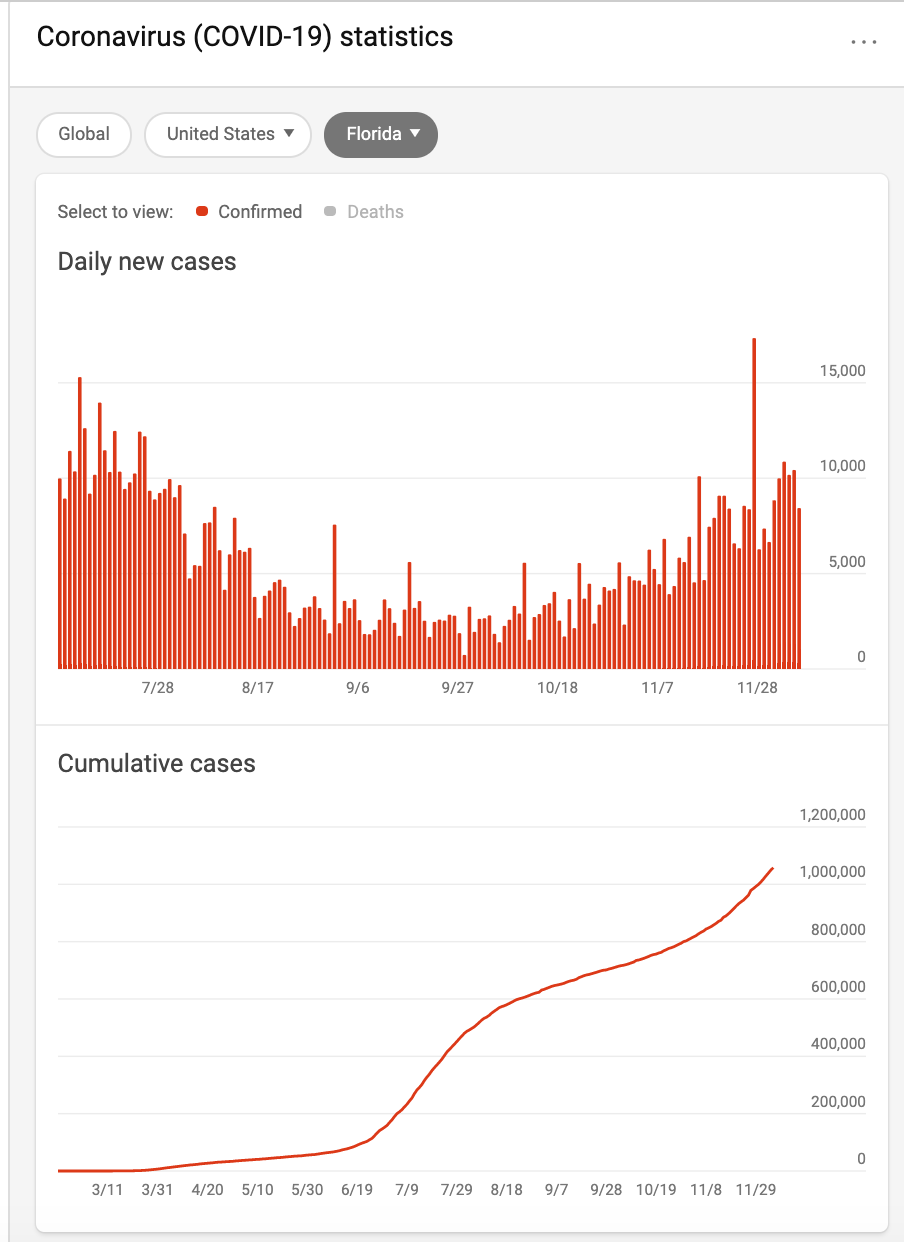Click the 15,000 axis label
Image resolution: width=904 pixels, height=1242 pixels.
tap(842, 371)
